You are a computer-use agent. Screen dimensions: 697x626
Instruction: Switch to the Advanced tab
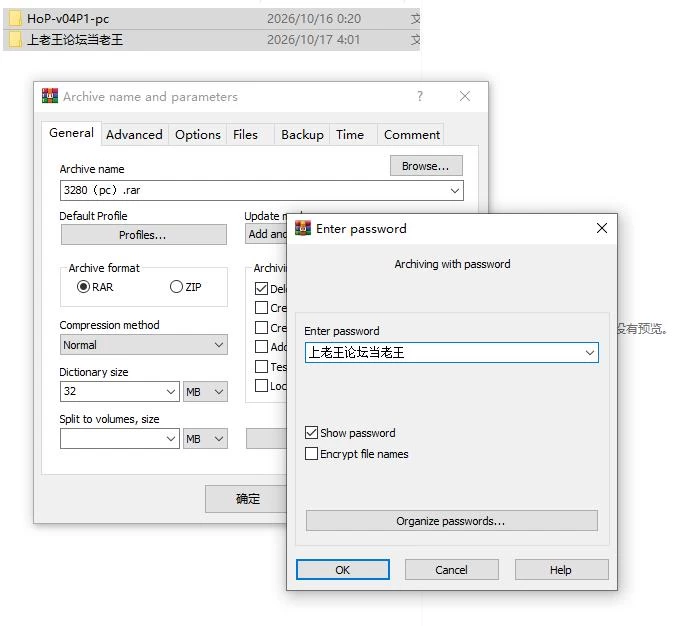(134, 135)
